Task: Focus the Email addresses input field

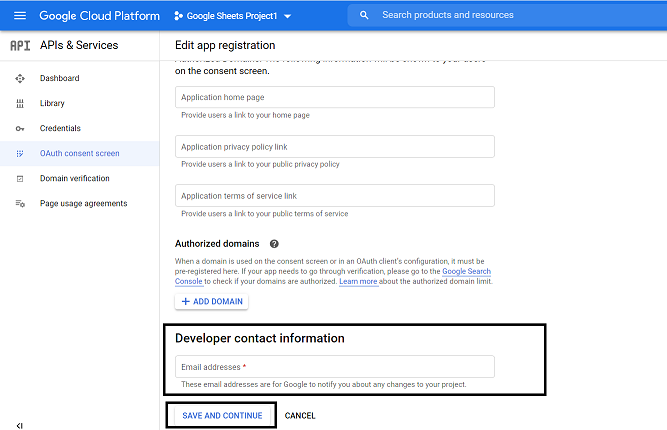Action: (334, 367)
